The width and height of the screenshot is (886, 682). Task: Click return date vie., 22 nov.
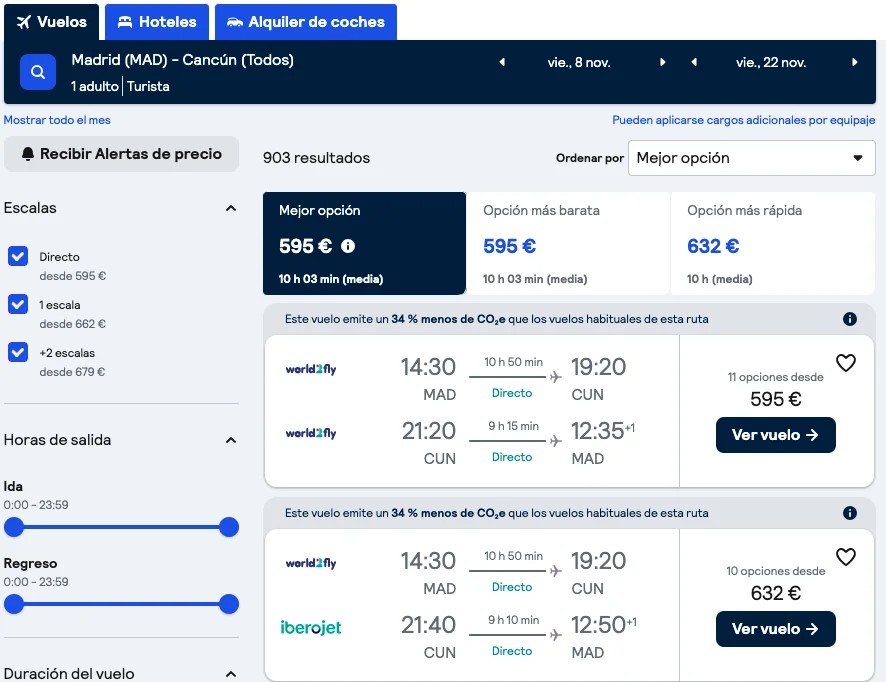point(771,62)
